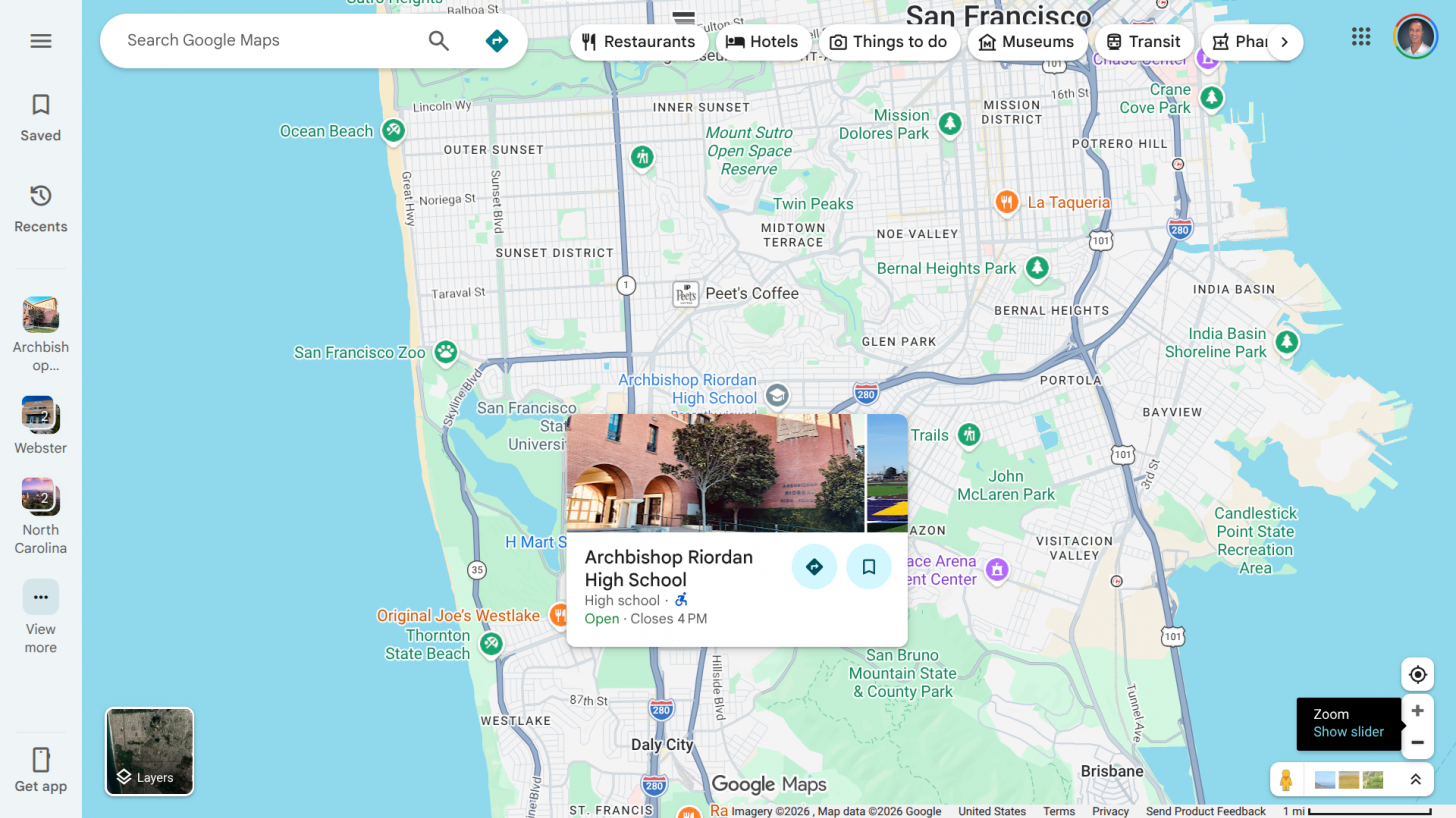Save Archbishop Riordan High School bookmark
Image resolution: width=1456 pixels, height=818 pixels.
pyautogui.click(x=868, y=567)
